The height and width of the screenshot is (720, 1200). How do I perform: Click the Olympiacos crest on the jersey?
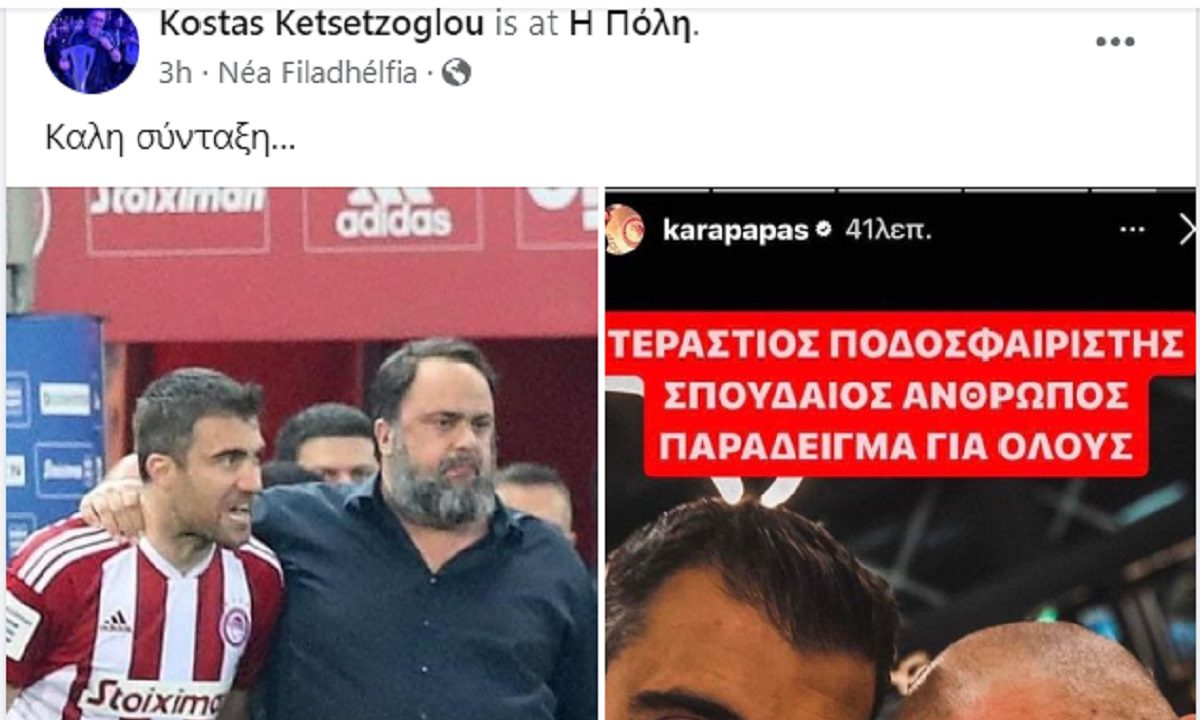(235, 625)
